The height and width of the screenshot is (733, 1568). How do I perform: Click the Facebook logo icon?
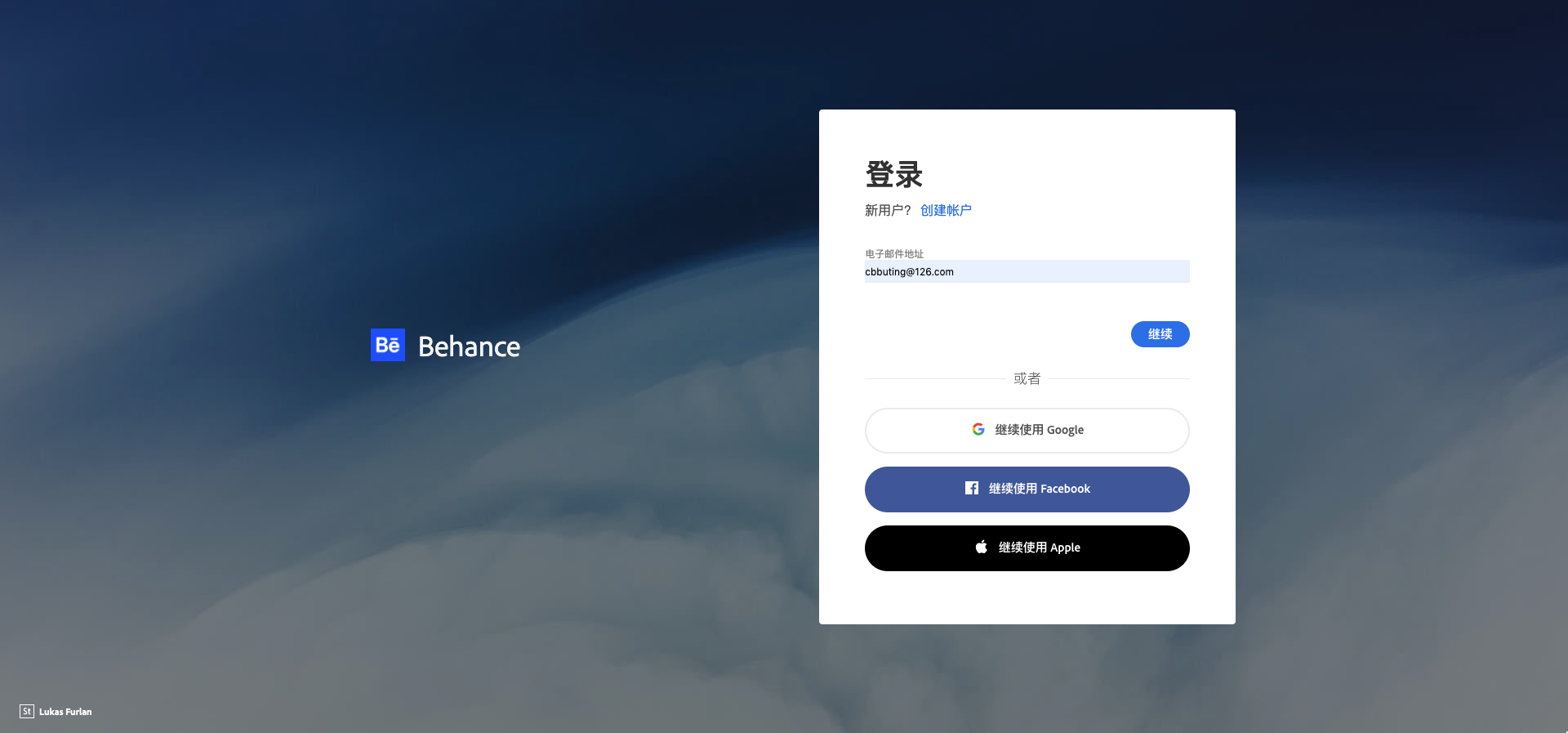972,488
